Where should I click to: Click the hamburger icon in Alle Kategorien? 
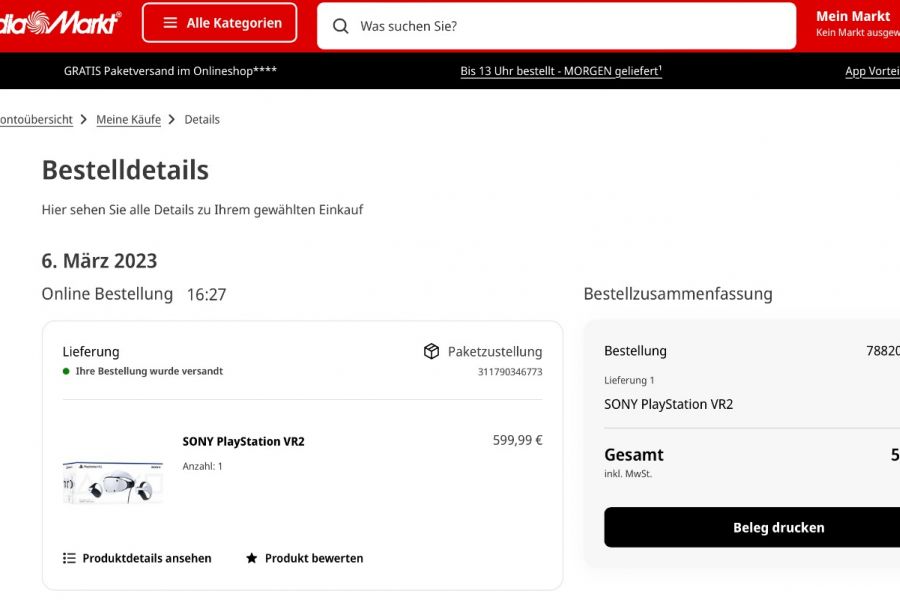[x=170, y=23]
